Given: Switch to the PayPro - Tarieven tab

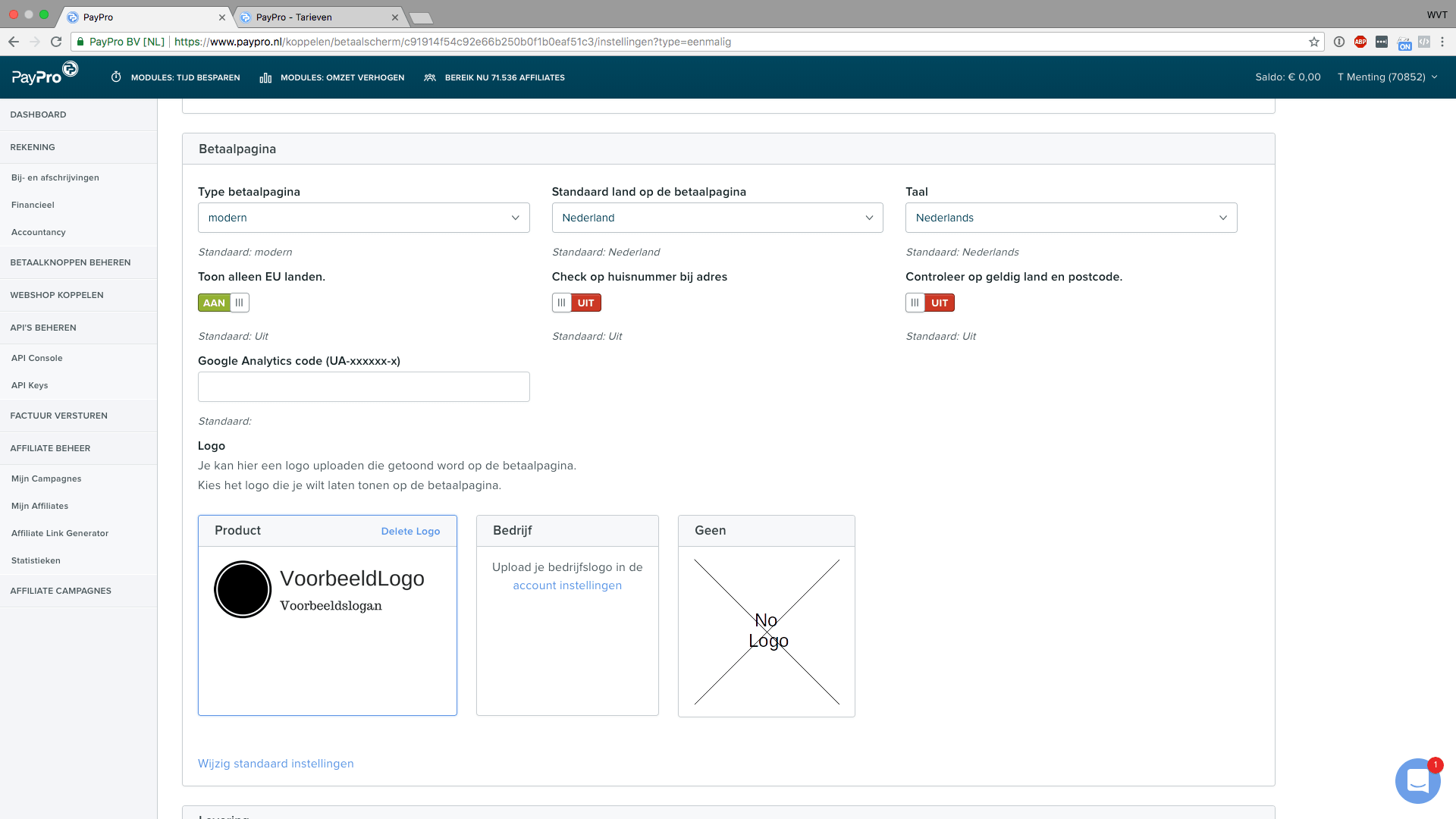Looking at the screenshot, I should (318, 17).
